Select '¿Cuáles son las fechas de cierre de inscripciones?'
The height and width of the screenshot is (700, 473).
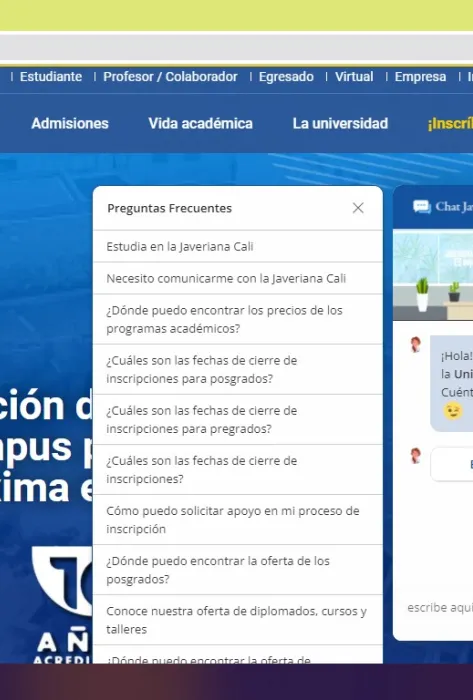tap(238, 469)
